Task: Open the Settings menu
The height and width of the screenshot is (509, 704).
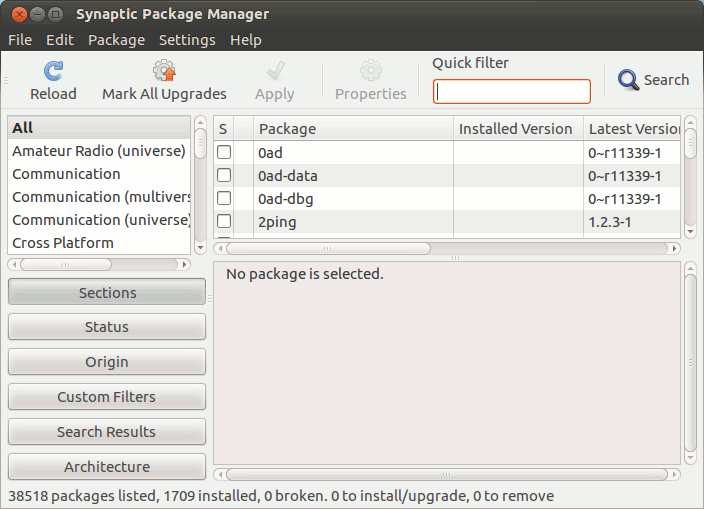Action: tap(187, 40)
